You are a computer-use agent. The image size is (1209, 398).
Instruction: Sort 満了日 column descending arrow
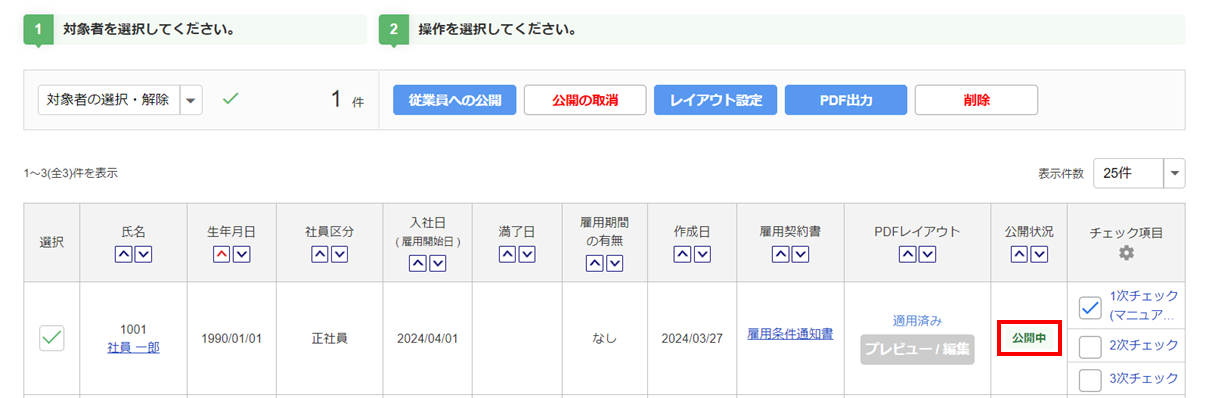526,254
